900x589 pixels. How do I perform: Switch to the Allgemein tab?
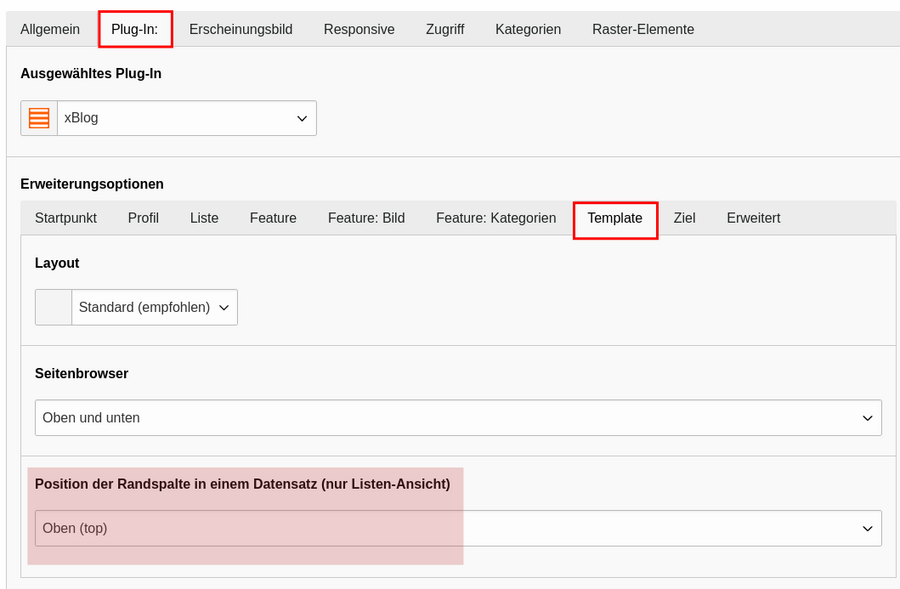[x=50, y=29]
